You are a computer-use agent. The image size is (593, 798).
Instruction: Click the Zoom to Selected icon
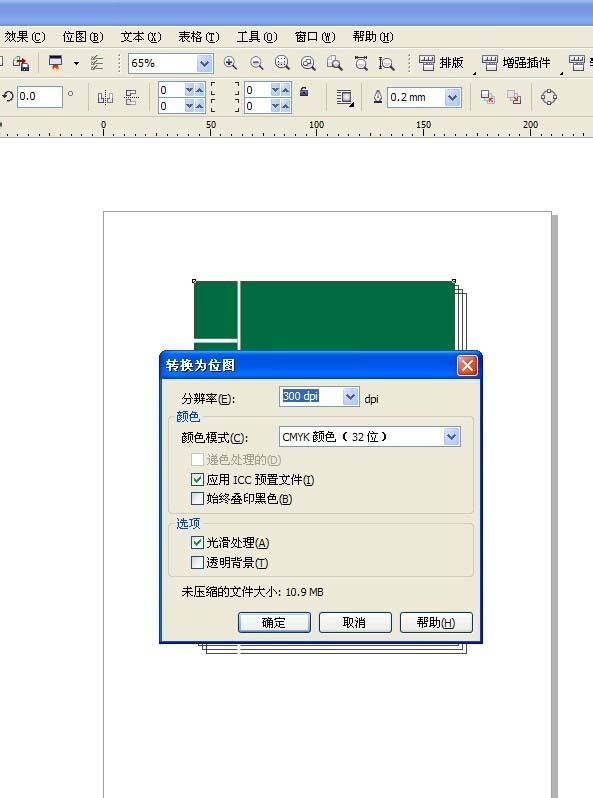282,63
